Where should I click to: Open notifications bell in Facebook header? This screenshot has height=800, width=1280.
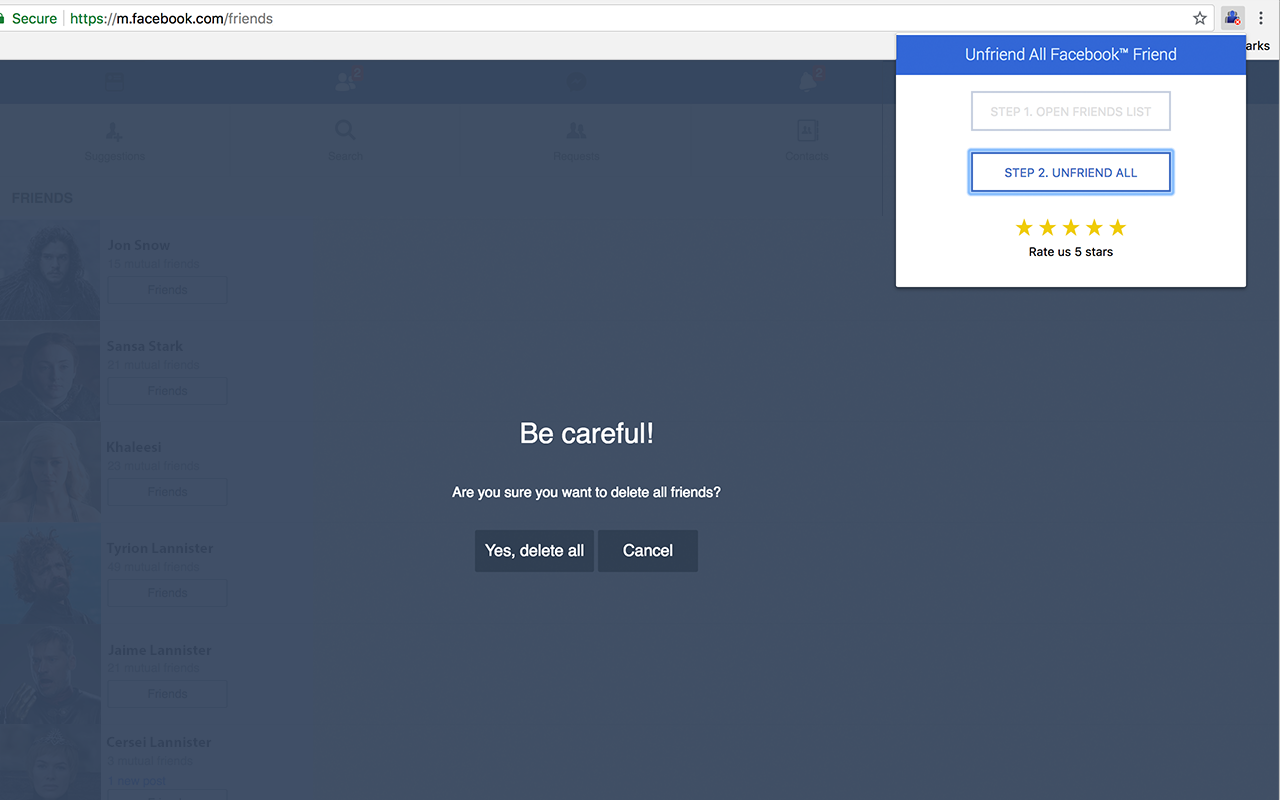(808, 82)
